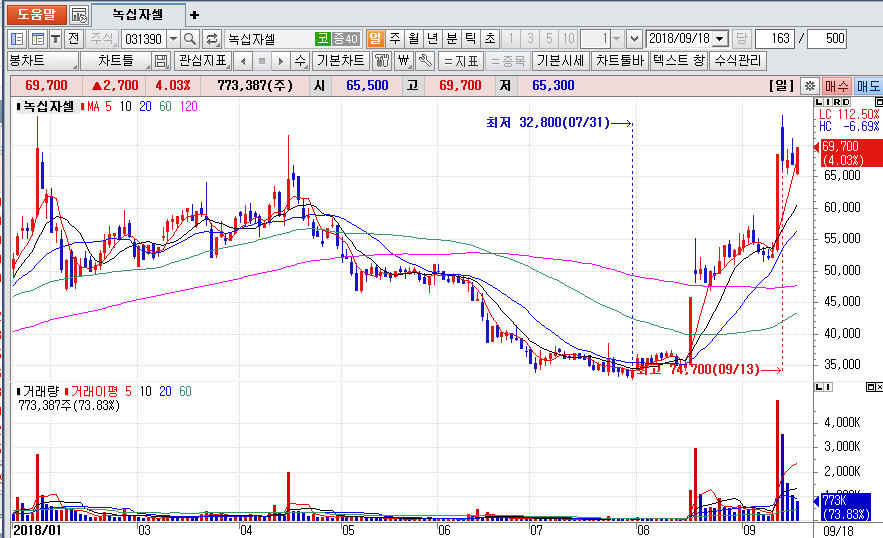Expand the 봉차트 chart type dropdown

(x=38, y=61)
